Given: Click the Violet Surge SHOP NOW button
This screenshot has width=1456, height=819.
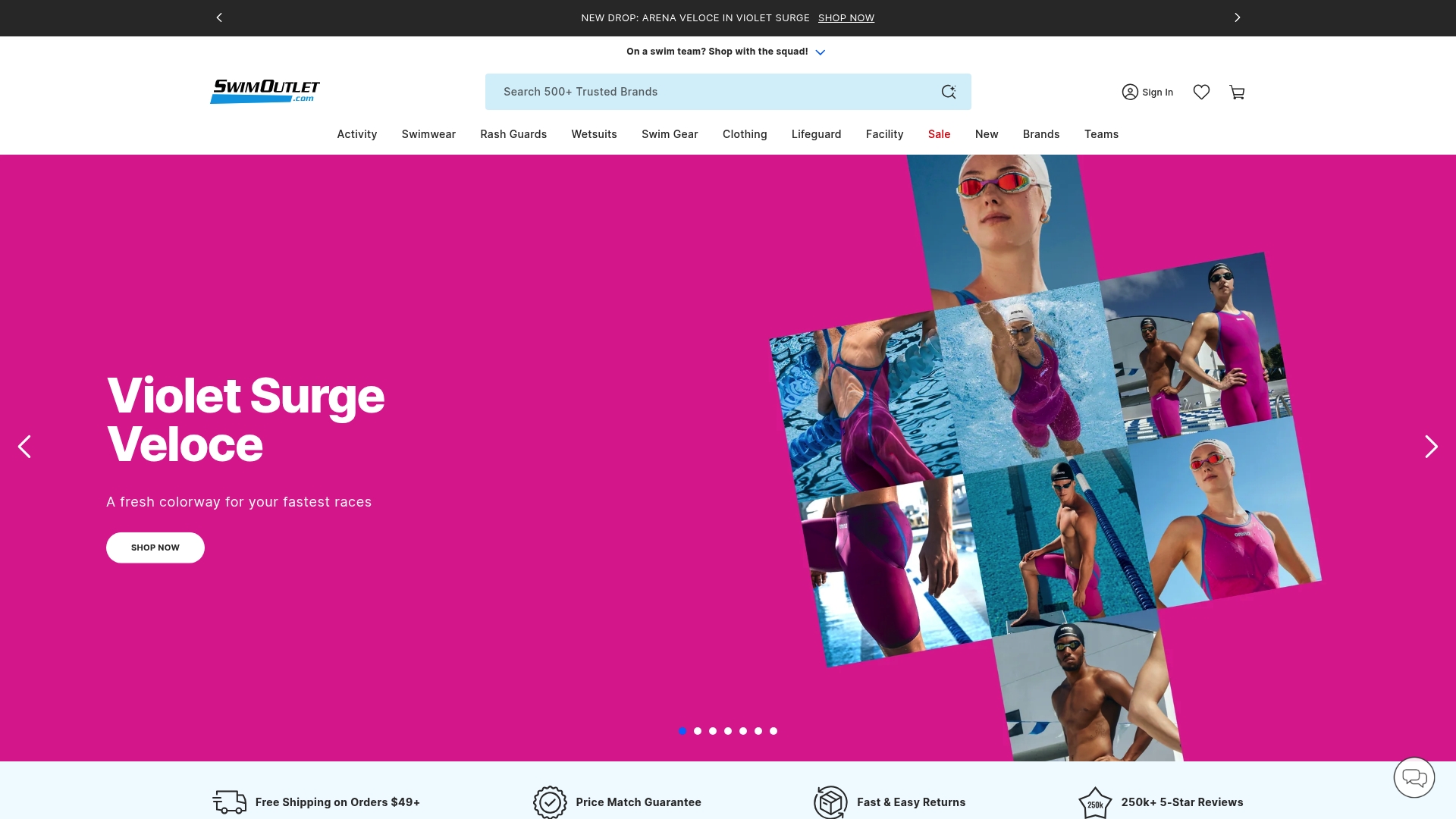Looking at the screenshot, I should pyautogui.click(x=155, y=547).
